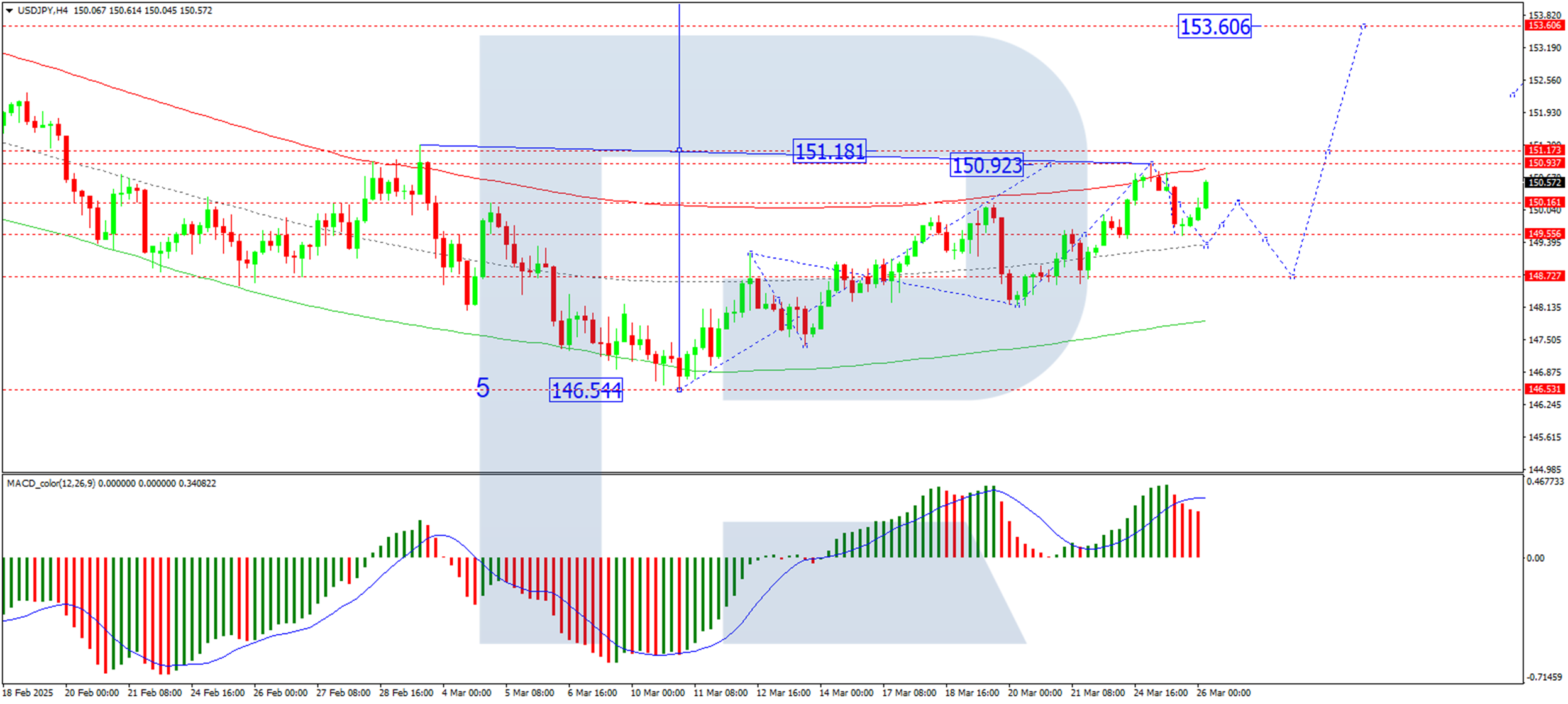Image resolution: width=1568 pixels, height=704 pixels.
Task: Click the red 150.161 price axis tag
Action: click(1544, 202)
